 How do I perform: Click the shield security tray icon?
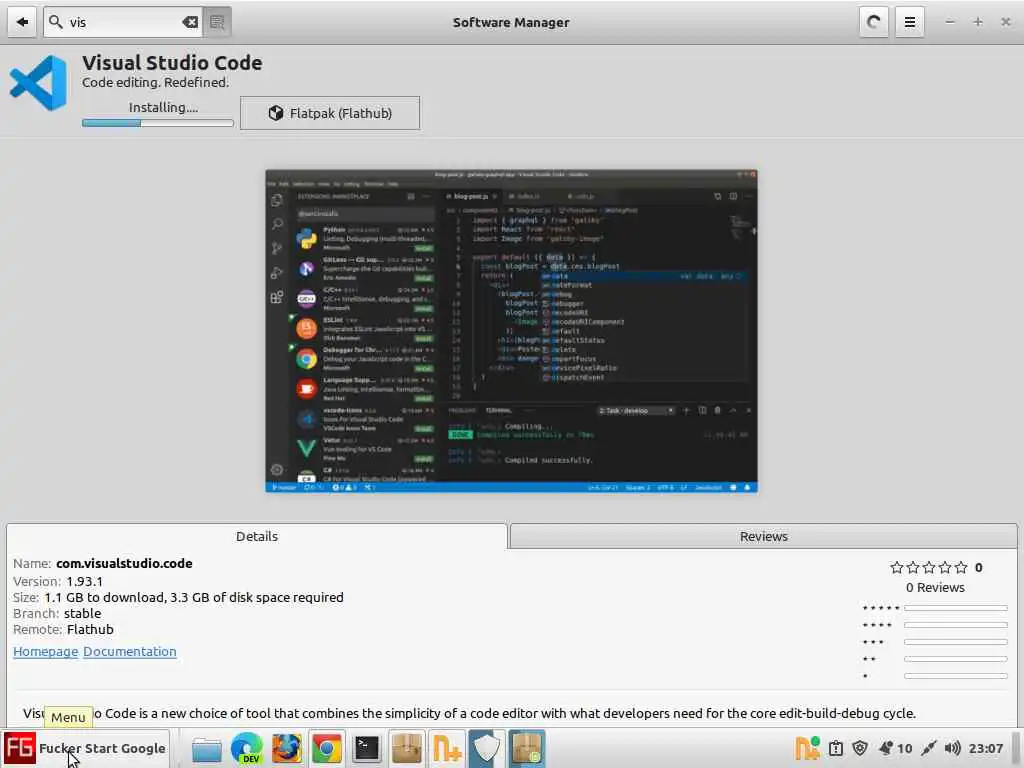pyautogui.click(x=860, y=748)
